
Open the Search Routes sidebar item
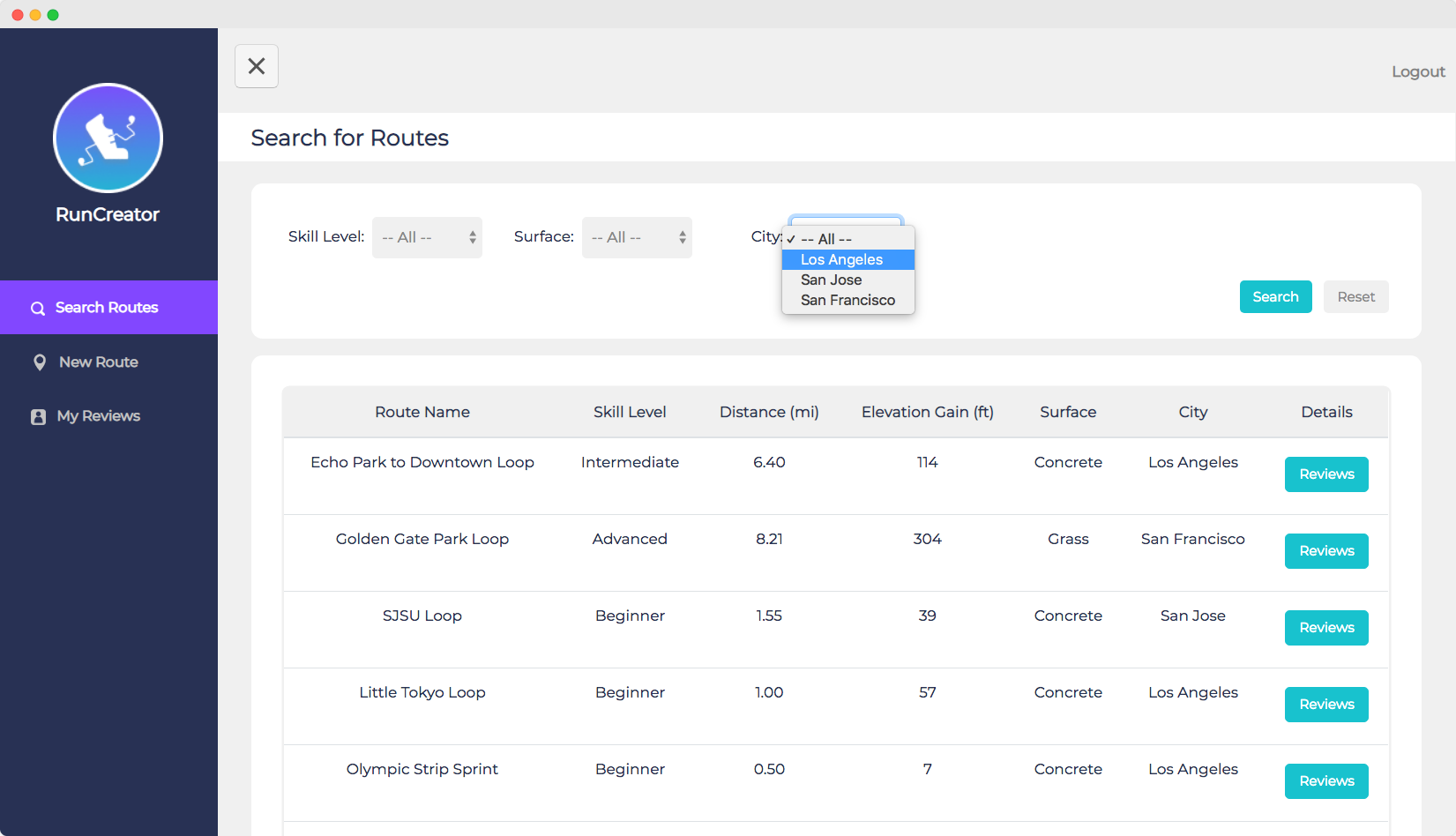click(108, 308)
